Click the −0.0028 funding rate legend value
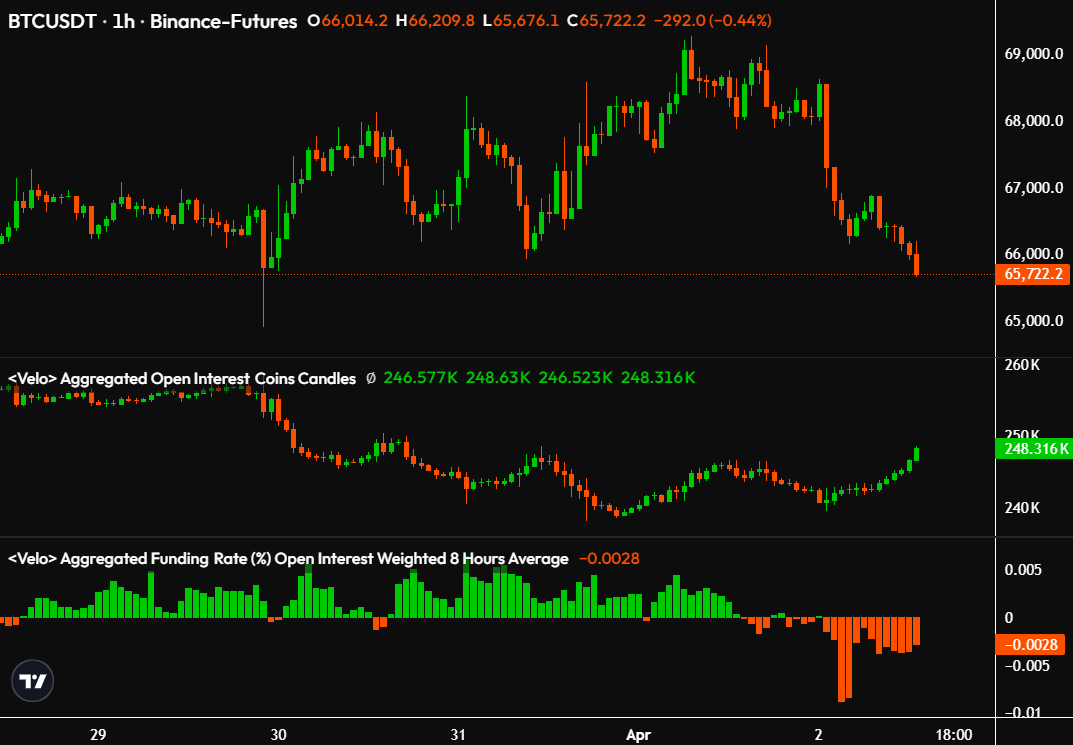The height and width of the screenshot is (745, 1073). pyautogui.click(x=609, y=559)
